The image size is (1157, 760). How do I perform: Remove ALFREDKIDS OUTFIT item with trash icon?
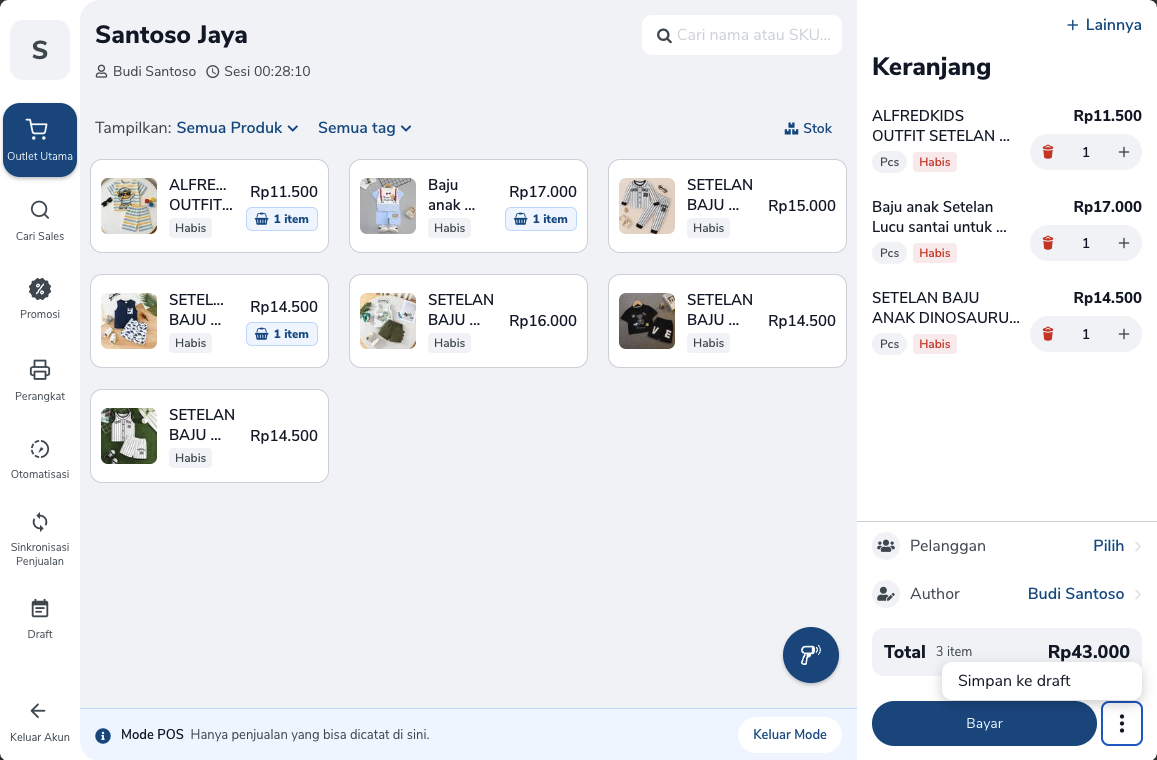click(1048, 152)
